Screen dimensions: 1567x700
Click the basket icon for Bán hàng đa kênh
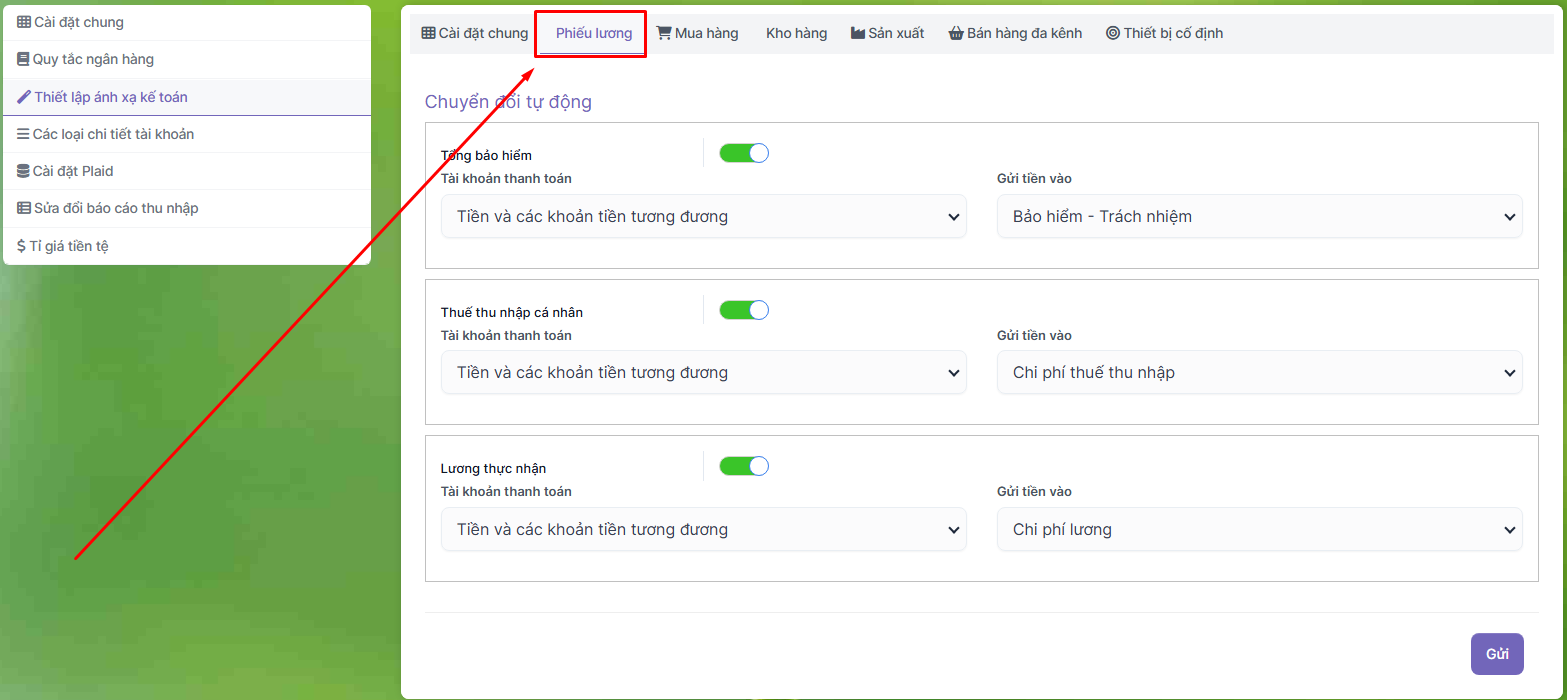pyautogui.click(x=956, y=33)
